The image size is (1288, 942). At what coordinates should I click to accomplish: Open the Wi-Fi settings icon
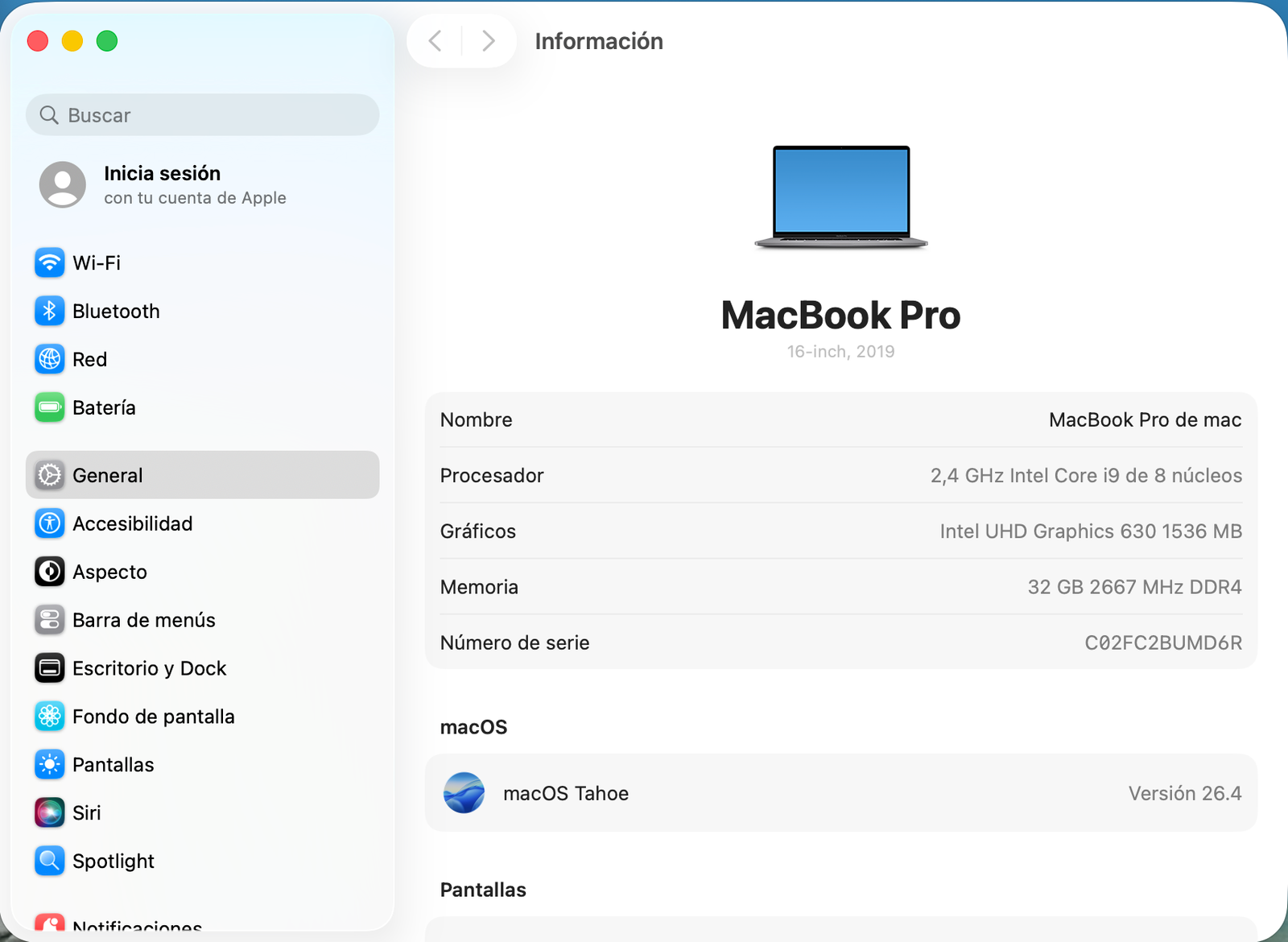49,262
